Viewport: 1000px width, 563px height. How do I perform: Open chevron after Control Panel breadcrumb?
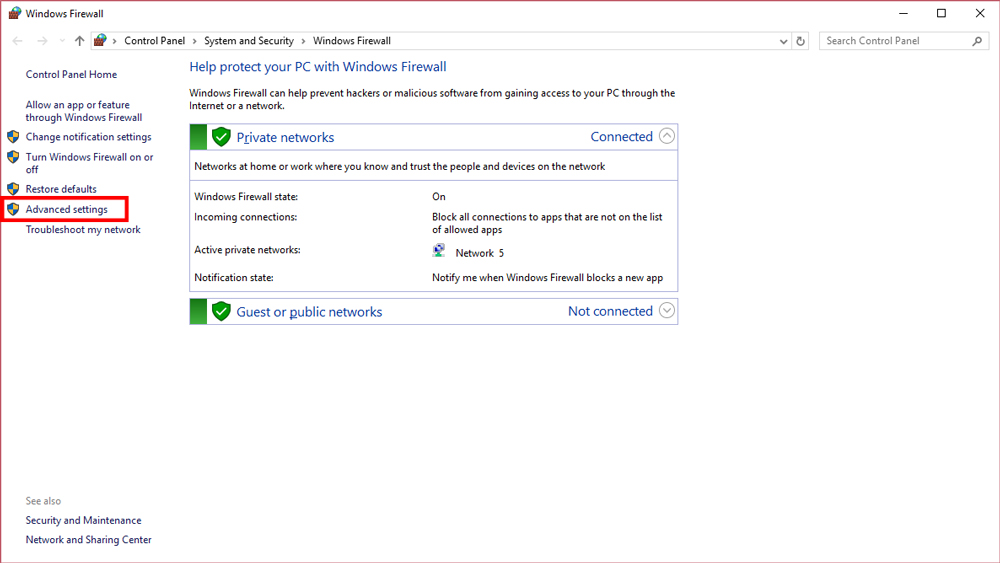[195, 41]
